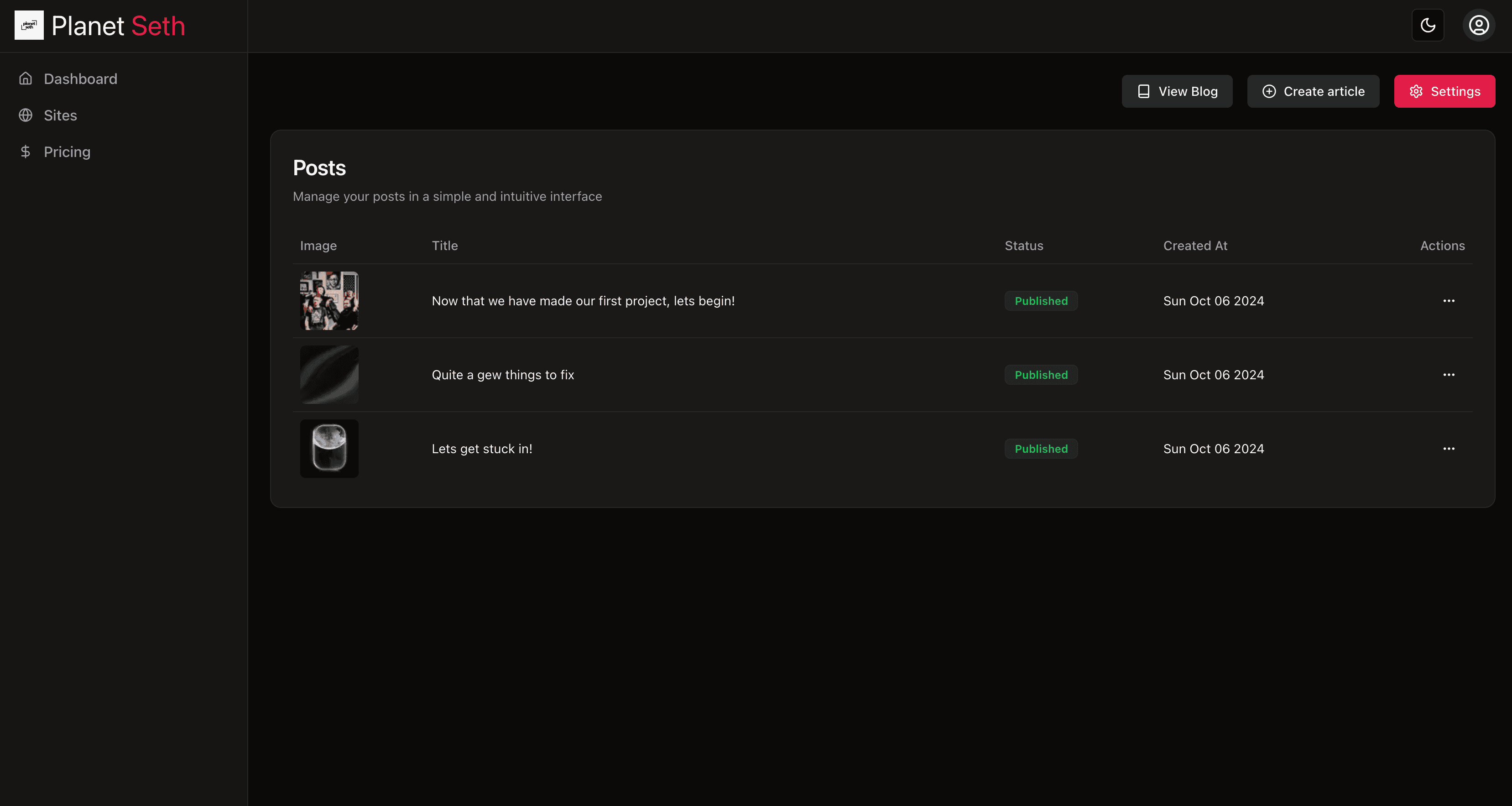Click the Published badge of the first post
Viewport: 1512px width, 806px height.
1041,301
